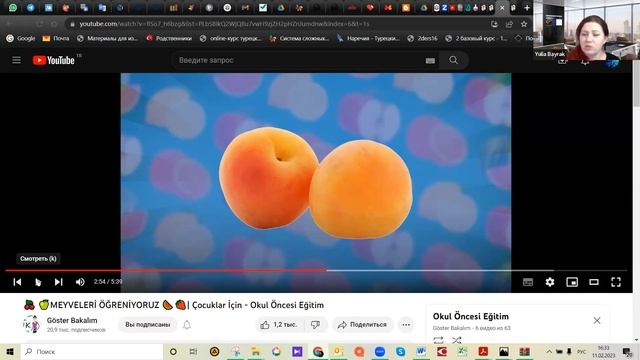
Task: Open the 'Наречия - Турецки...' bookmark
Action: (x=368, y=38)
